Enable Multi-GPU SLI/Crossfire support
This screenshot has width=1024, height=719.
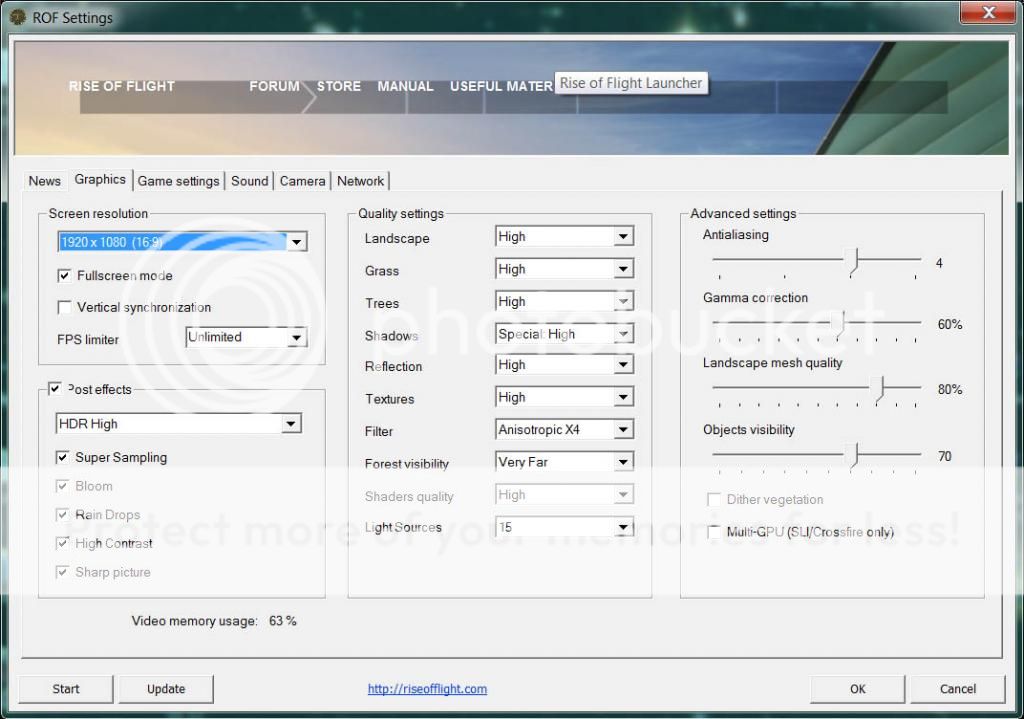pos(715,532)
